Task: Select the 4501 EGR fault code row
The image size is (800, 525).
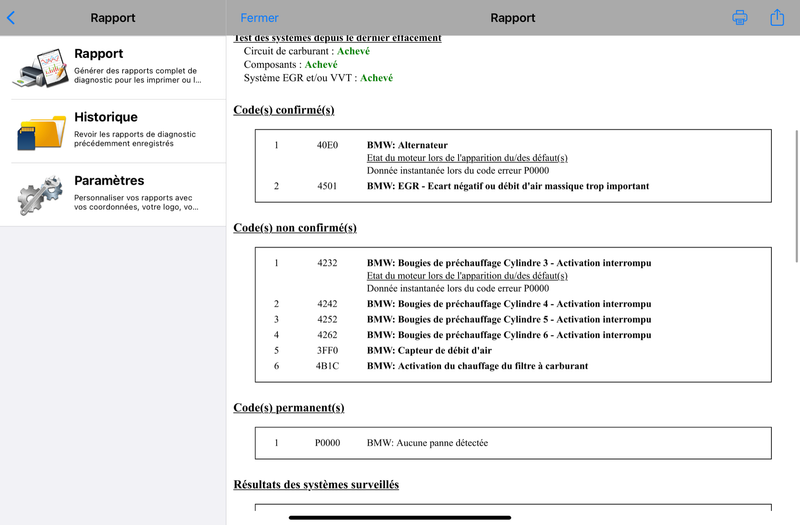Action: click(x=513, y=186)
